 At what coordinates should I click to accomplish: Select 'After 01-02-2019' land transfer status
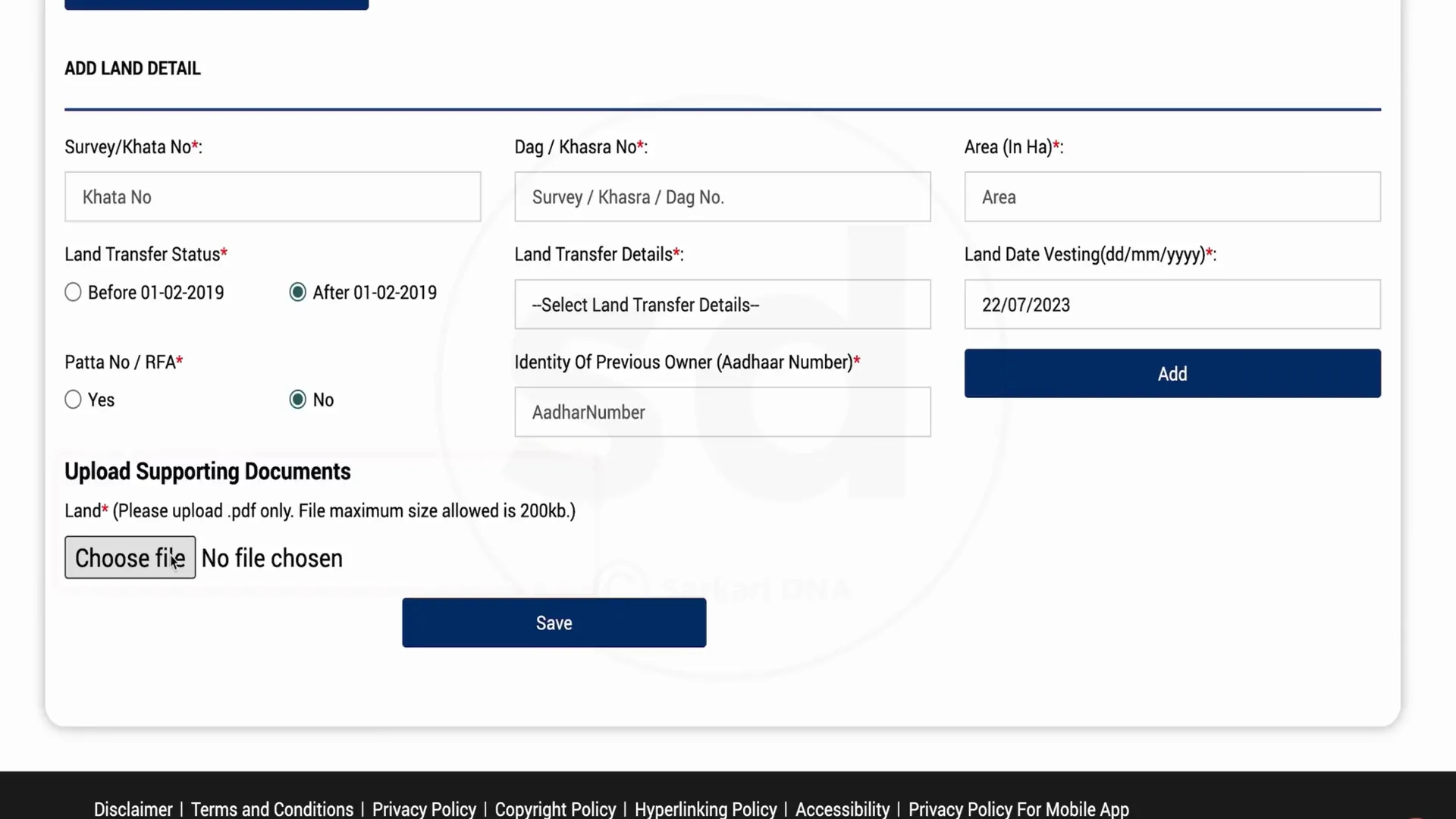coord(297,291)
